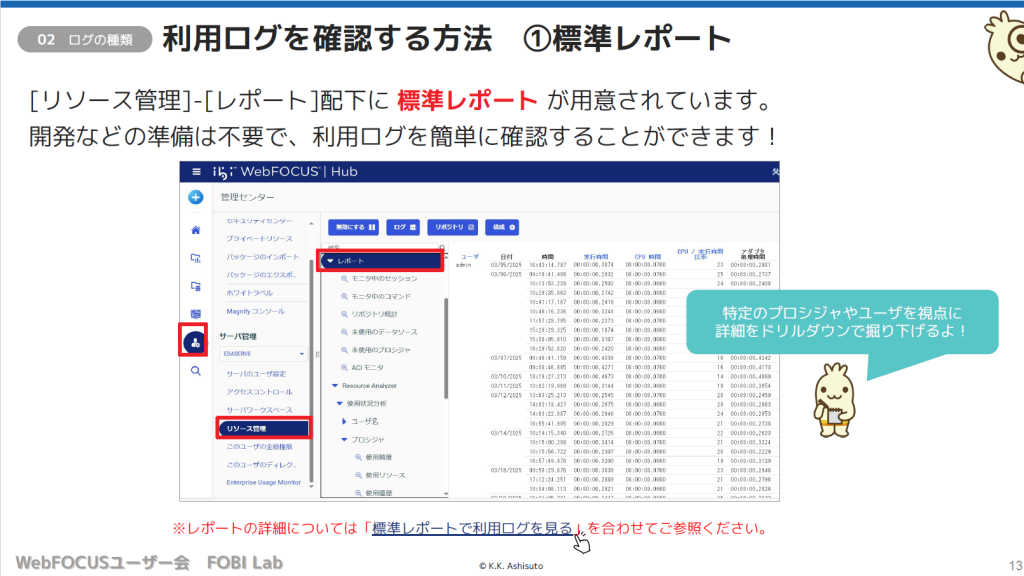
Task: Open link 標準レポートで利用ログを見る
Action: tap(473, 528)
